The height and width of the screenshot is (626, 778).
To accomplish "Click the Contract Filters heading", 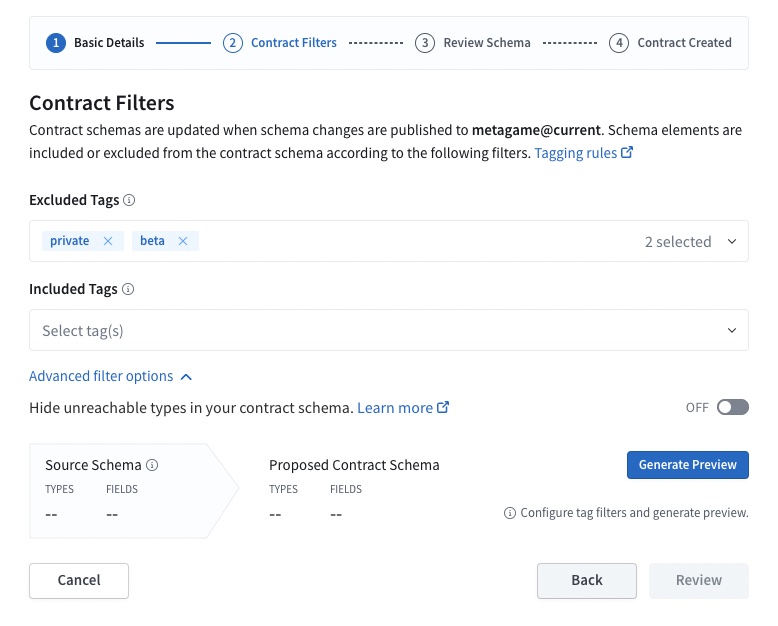I will (102, 103).
